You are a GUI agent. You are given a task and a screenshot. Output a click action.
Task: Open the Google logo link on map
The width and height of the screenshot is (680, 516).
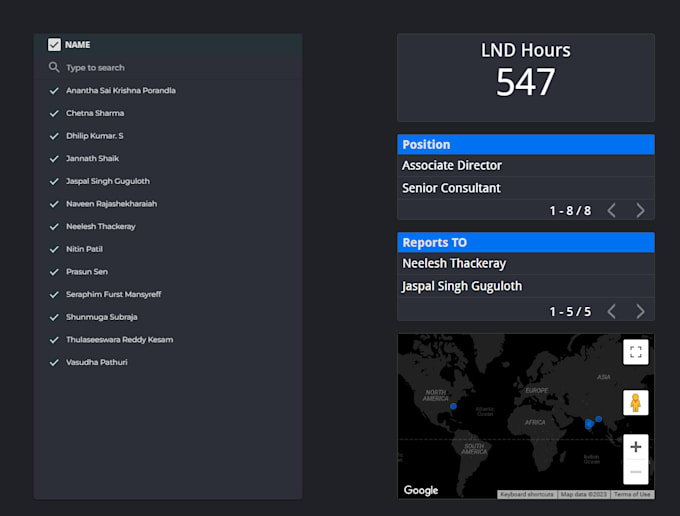(x=421, y=490)
